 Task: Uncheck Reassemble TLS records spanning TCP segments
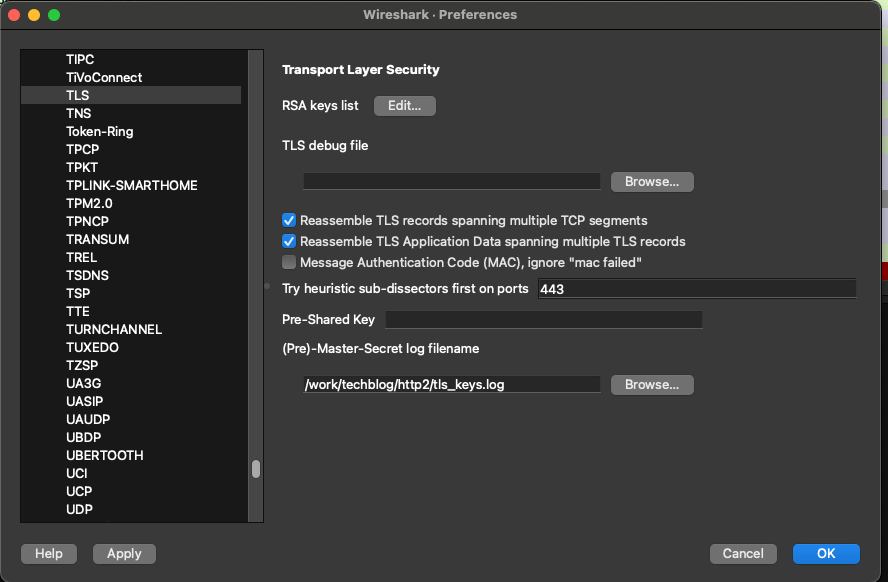[x=290, y=221]
